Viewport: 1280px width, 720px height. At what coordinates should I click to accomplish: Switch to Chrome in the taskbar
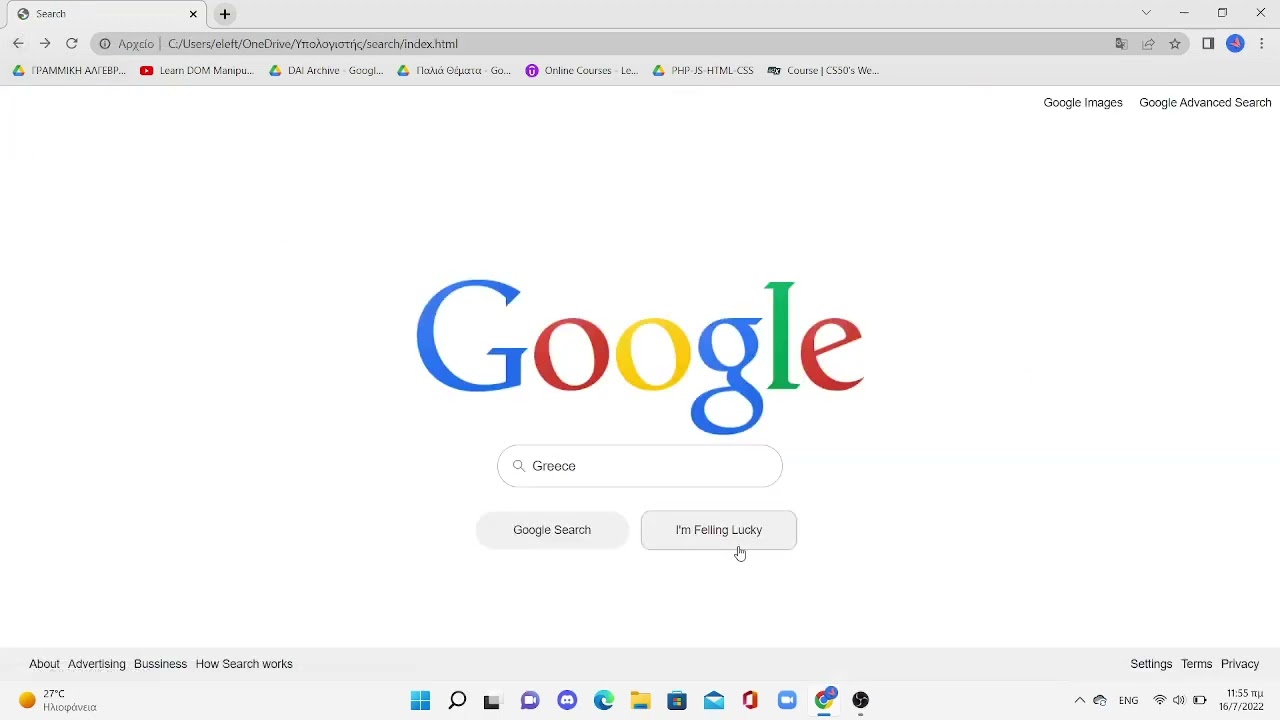824,700
